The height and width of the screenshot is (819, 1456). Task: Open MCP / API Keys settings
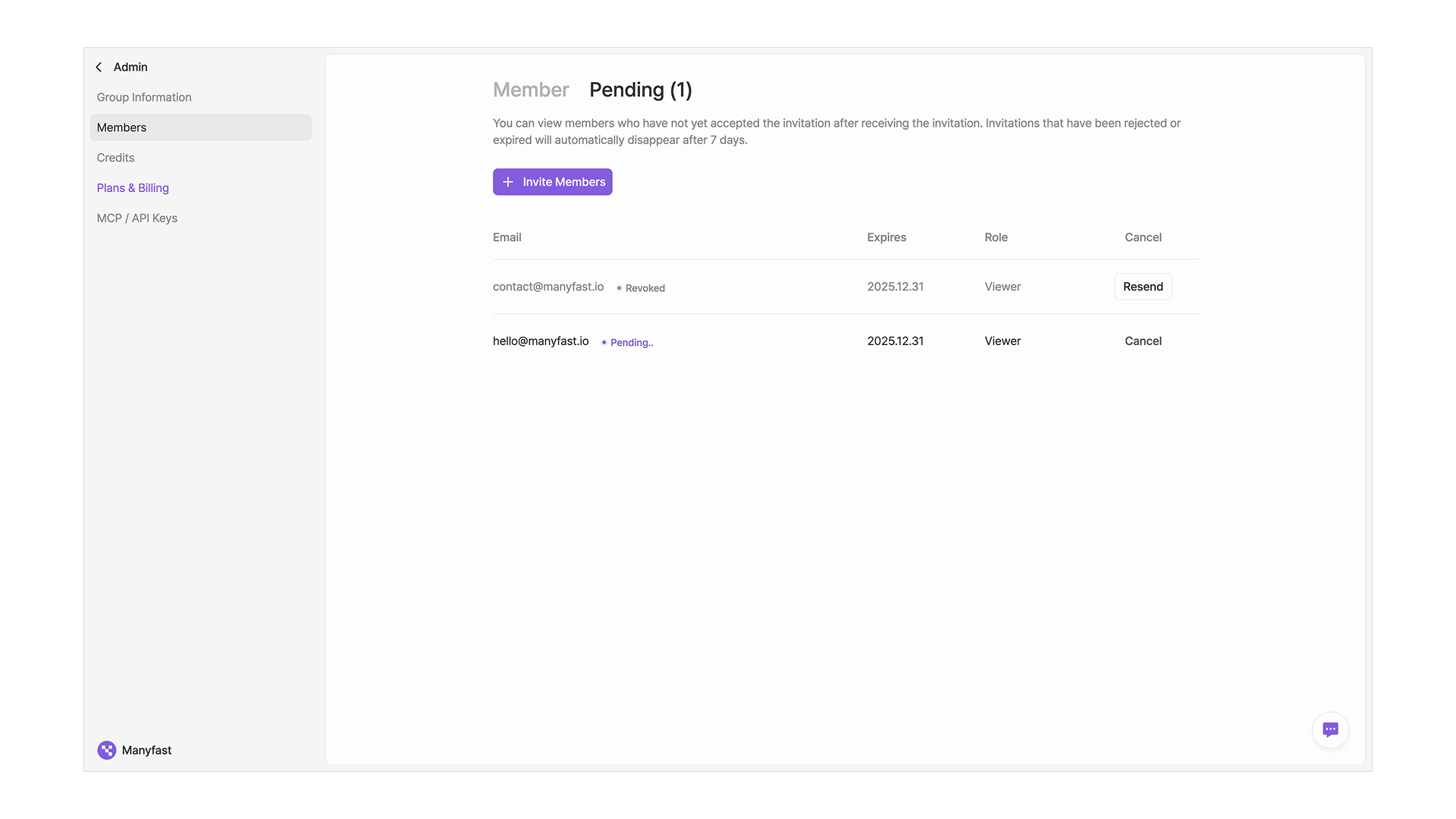137,218
